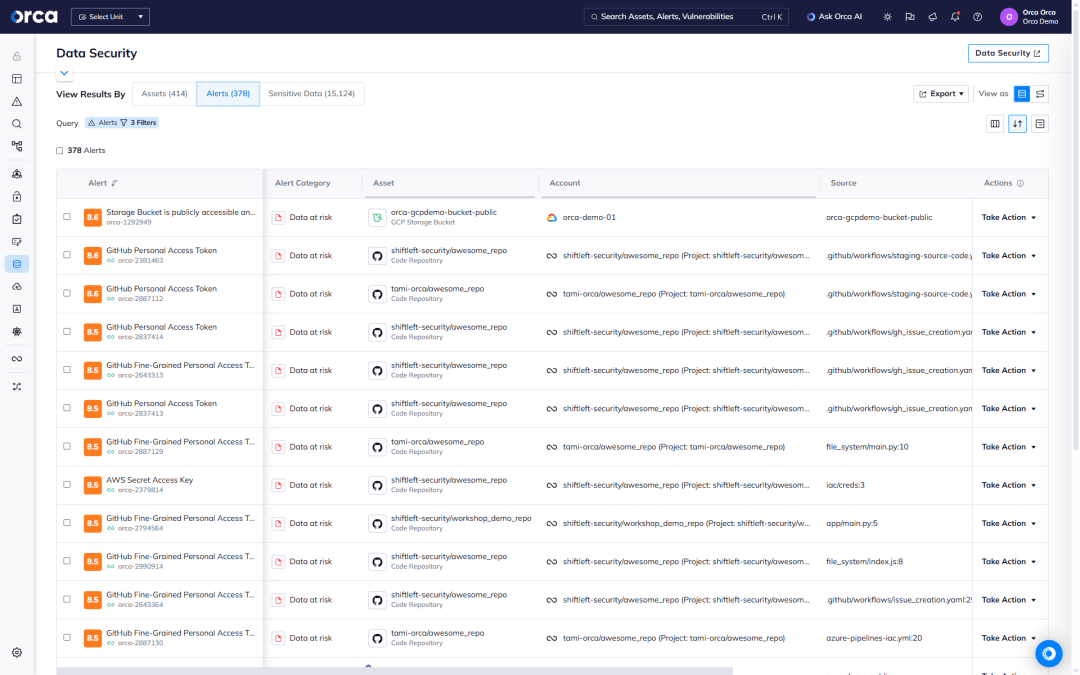1080x675 pixels.
Task: Select all 378 Alerts checkbox
Action: pos(59,150)
